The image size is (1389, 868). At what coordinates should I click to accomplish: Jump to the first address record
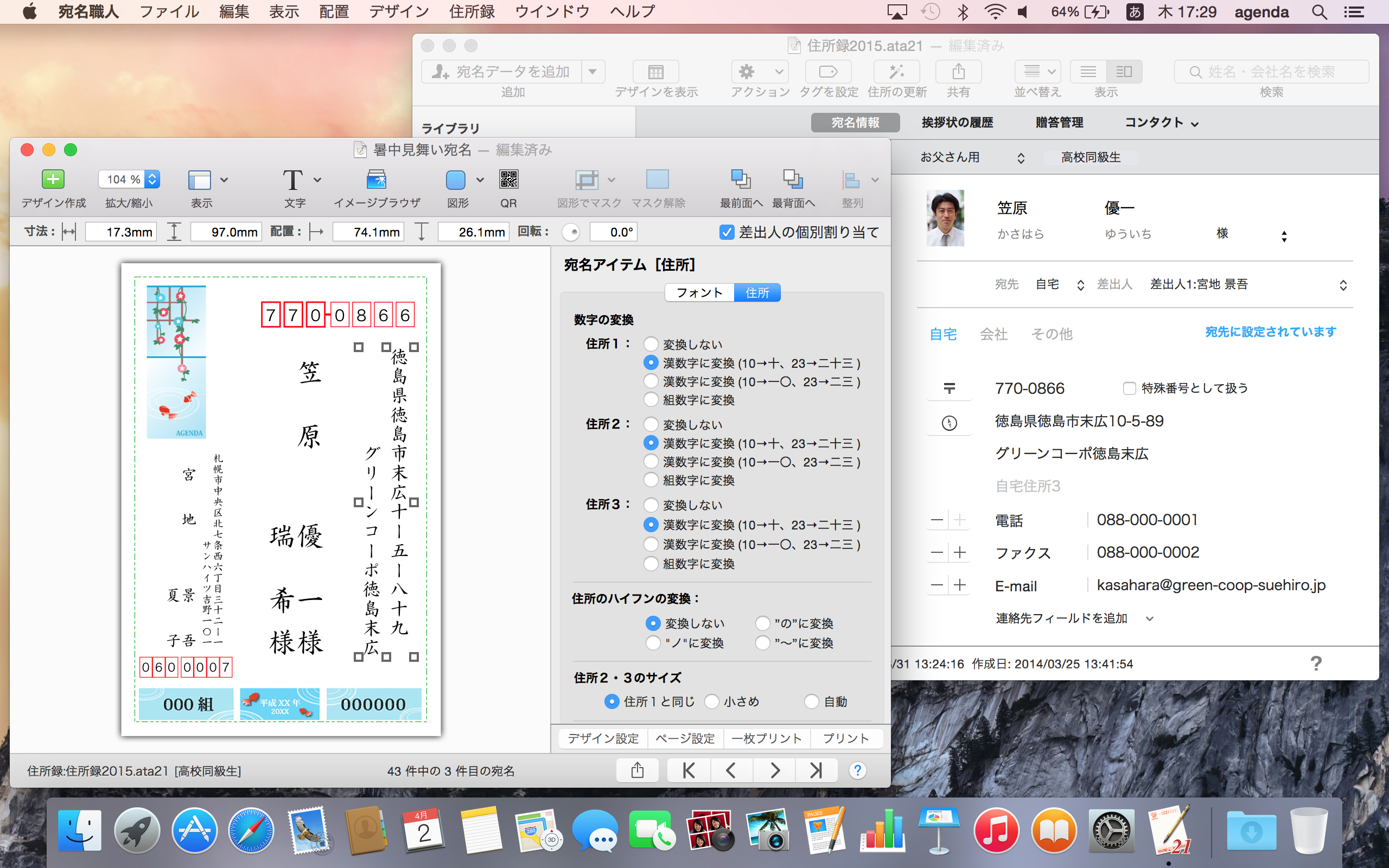point(689,770)
